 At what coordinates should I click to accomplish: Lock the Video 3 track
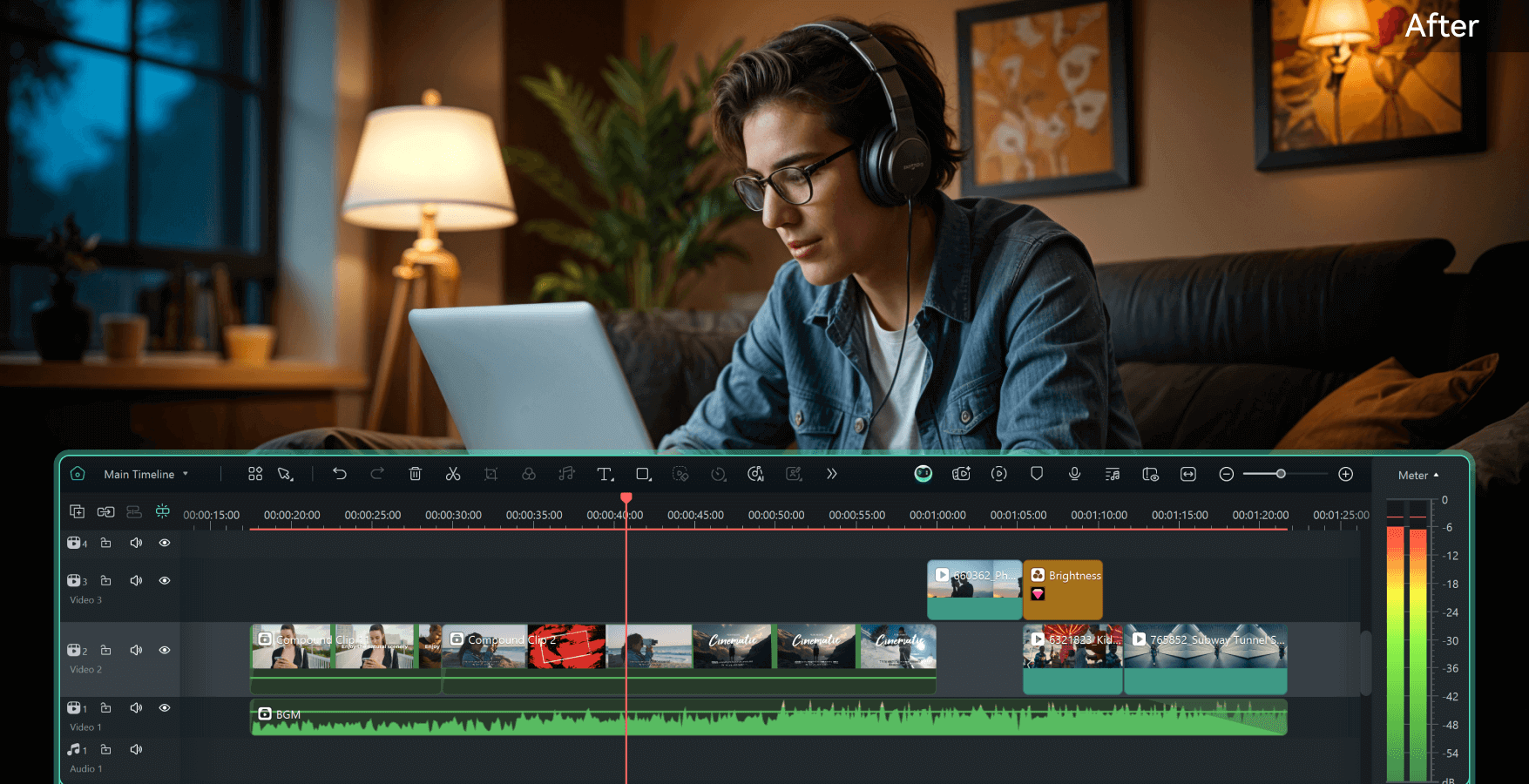[105, 580]
